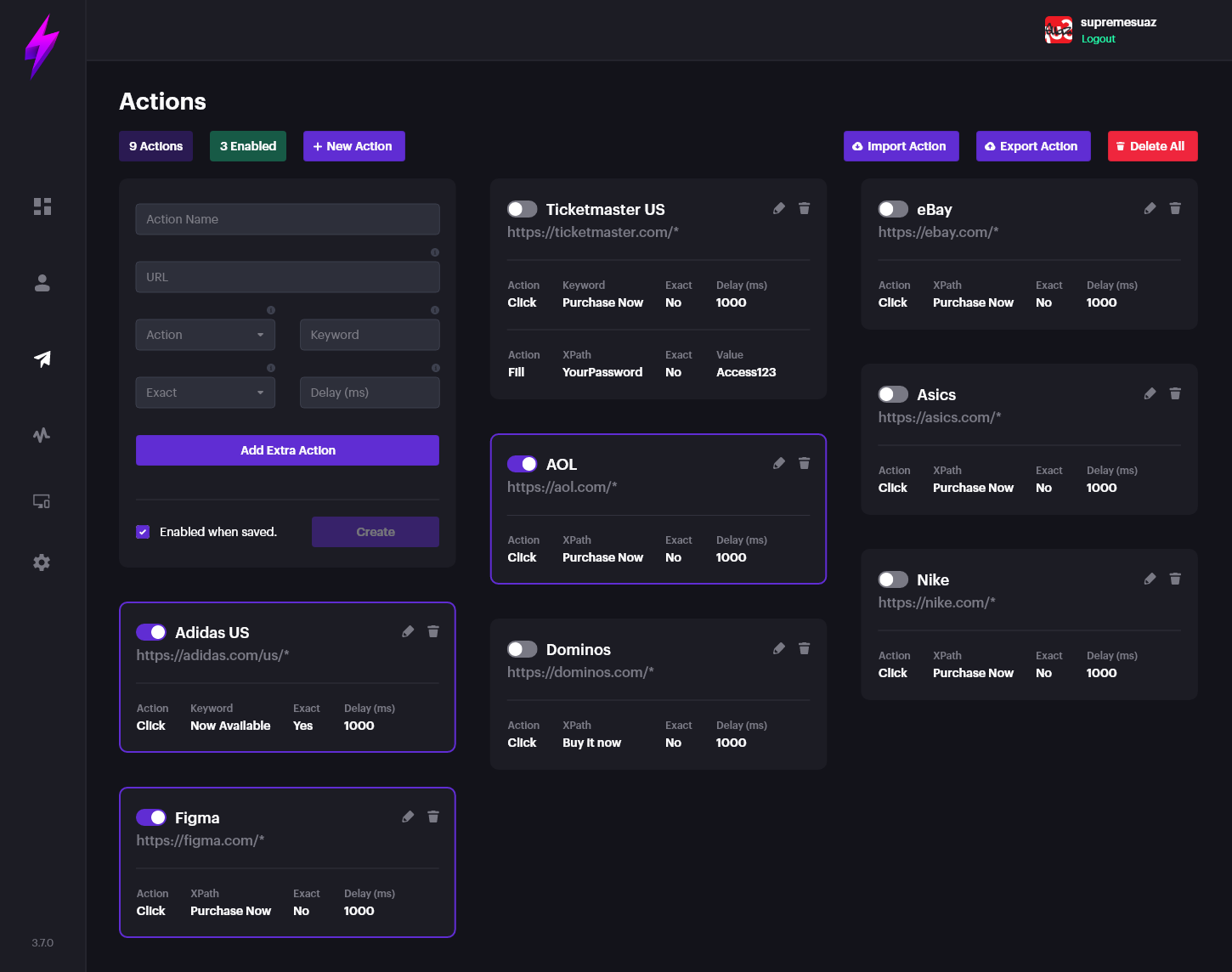Click the version 3.7.0 label
Image resolution: width=1232 pixels, height=972 pixels.
[42, 943]
